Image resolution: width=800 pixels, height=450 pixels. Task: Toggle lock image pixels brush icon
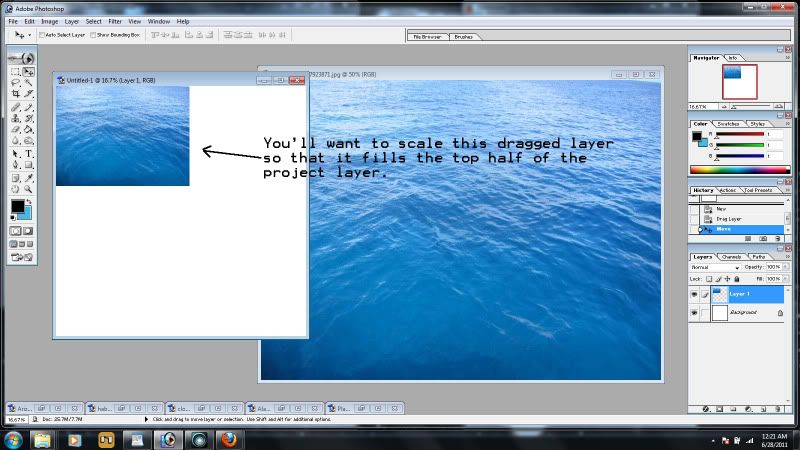[718, 279]
